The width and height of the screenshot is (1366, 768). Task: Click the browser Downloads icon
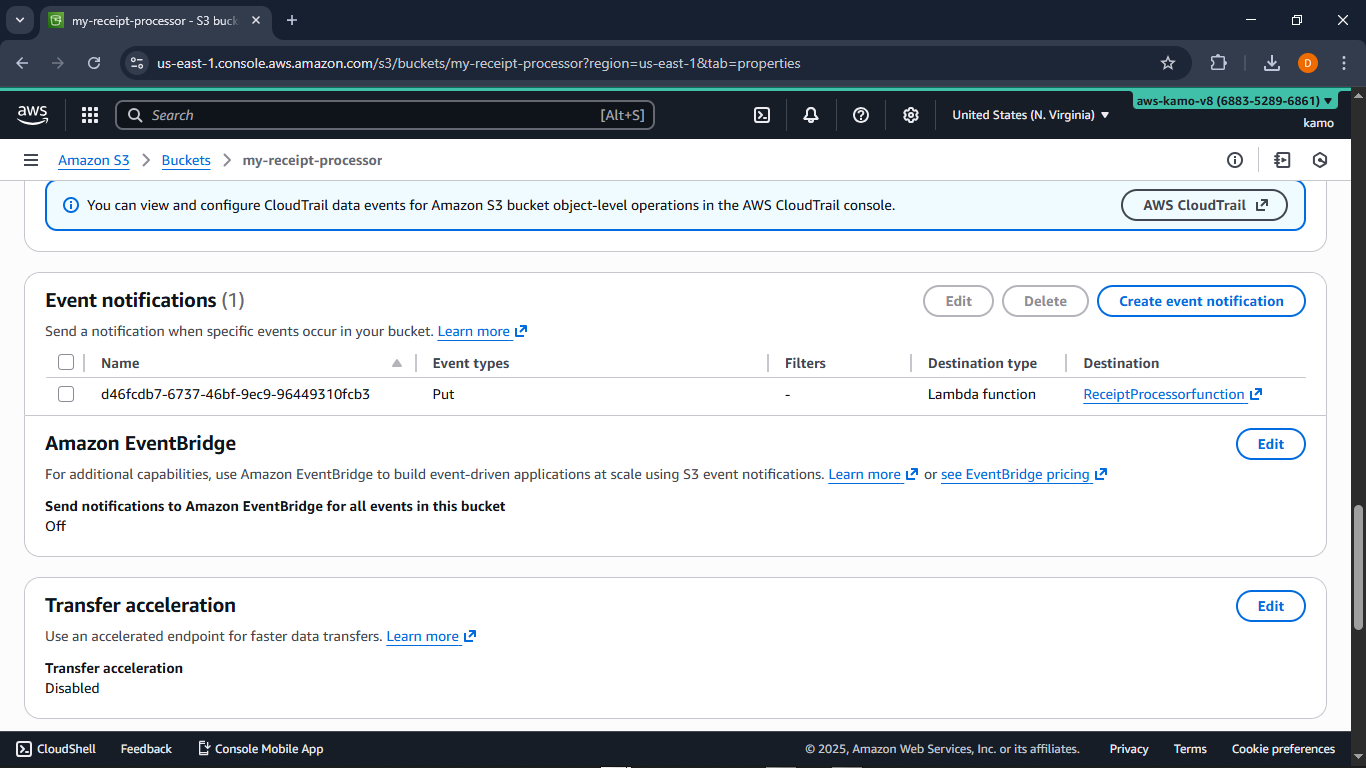pos(1271,62)
